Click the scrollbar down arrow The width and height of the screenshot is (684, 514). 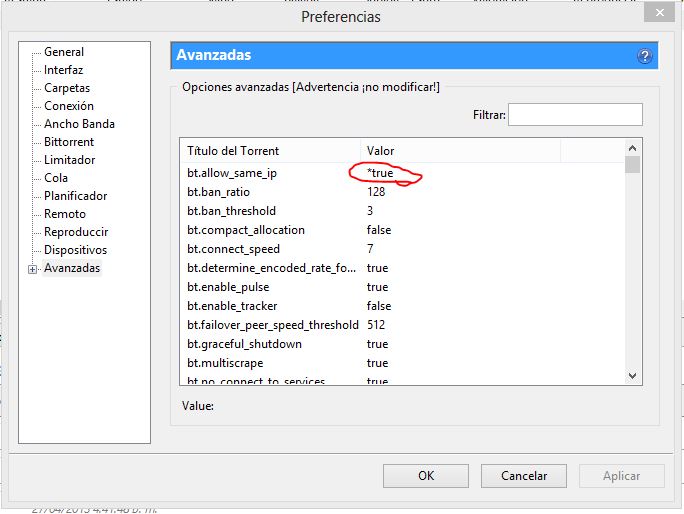click(x=633, y=376)
